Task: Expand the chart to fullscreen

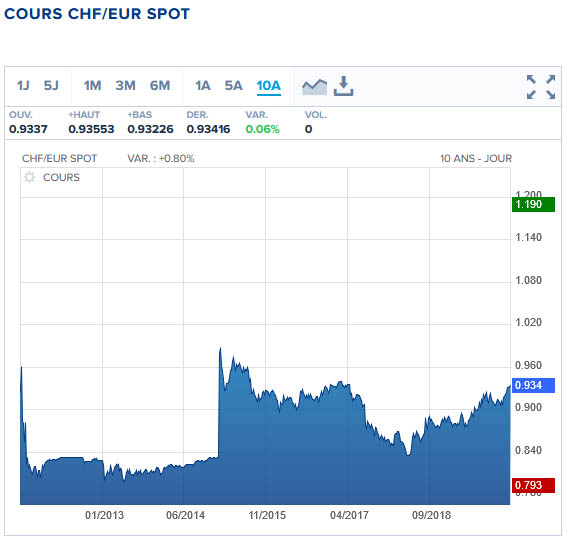Action: (541, 87)
